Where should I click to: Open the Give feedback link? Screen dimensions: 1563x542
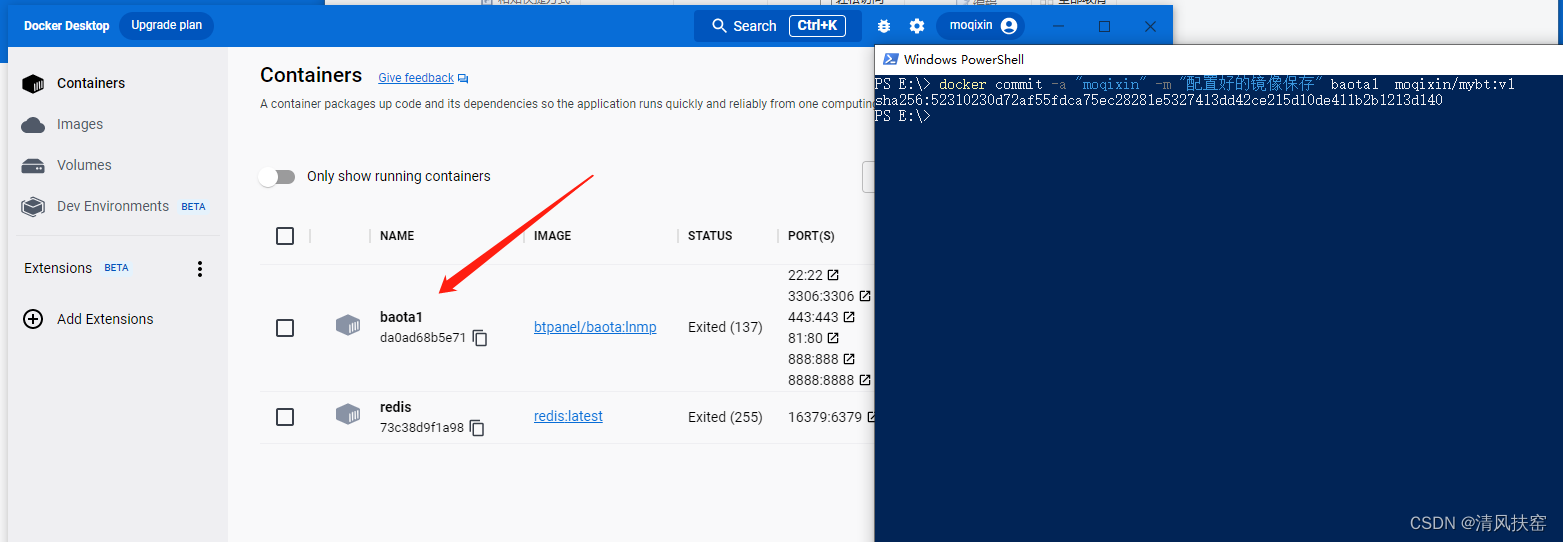click(416, 78)
